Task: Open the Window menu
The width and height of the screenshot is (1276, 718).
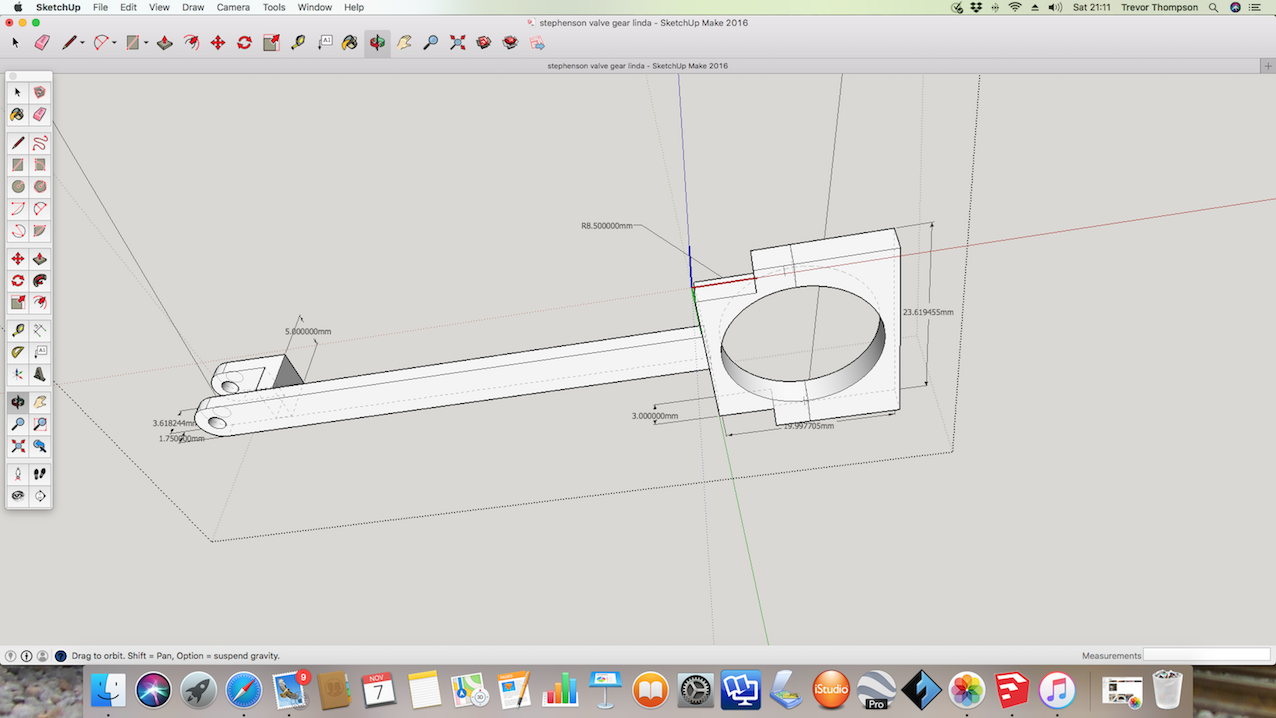Action: pyautogui.click(x=315, y=7)
